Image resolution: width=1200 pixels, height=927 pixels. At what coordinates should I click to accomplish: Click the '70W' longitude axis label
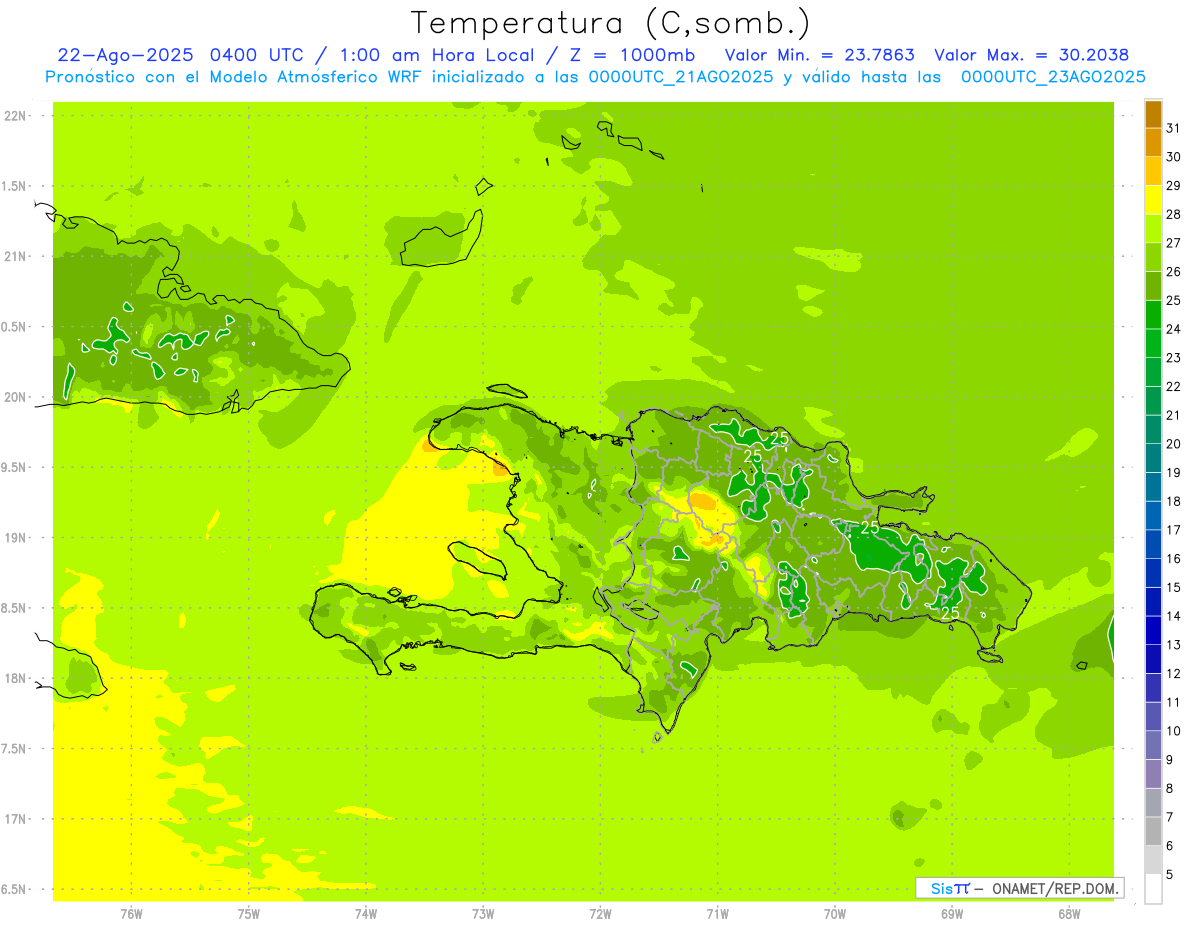[834, 913]
